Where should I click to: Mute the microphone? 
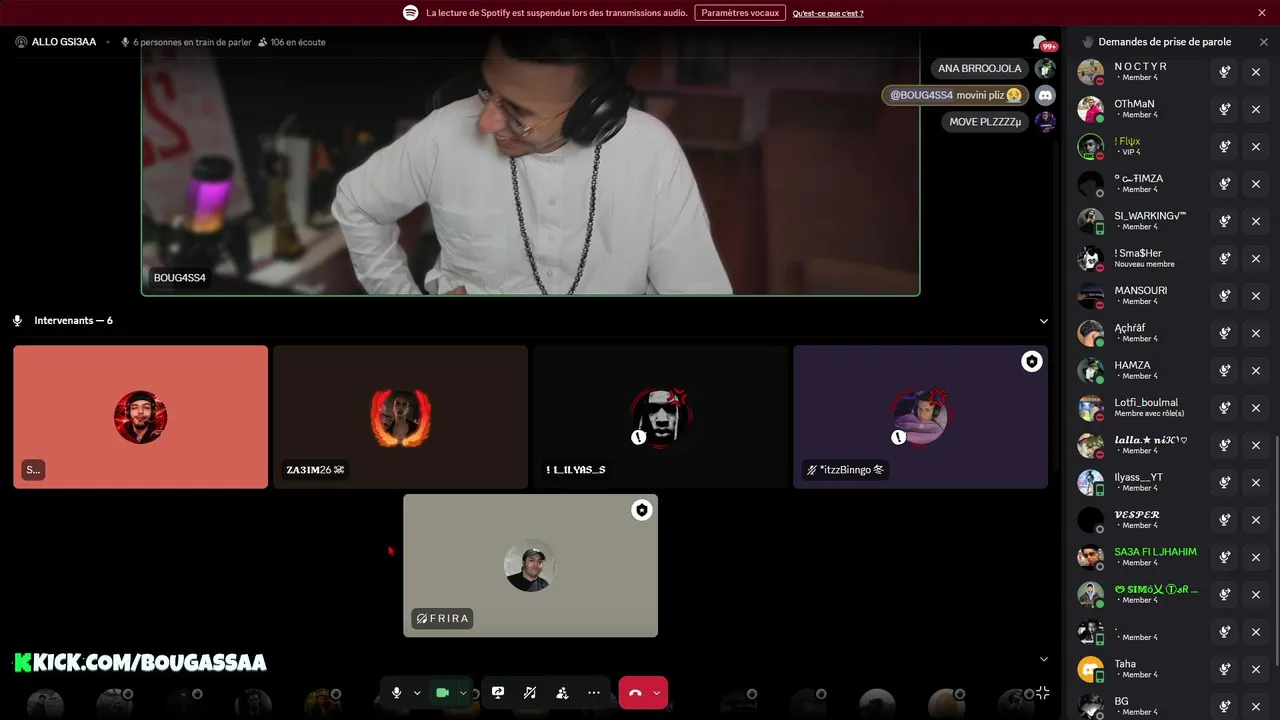coord(397,693)
